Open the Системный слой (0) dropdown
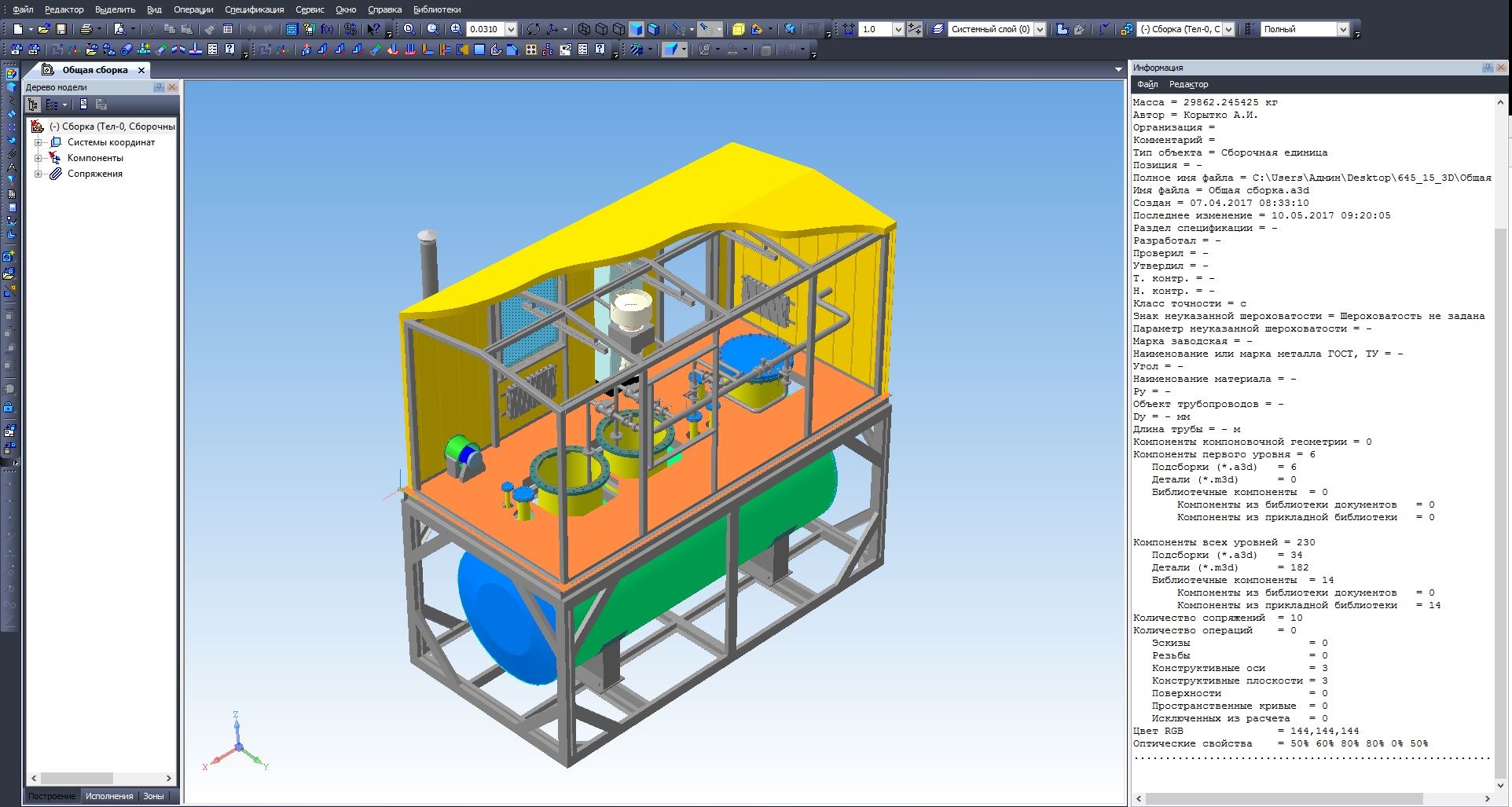Viewport: 1512px width, 807px height. pyautogui.click(x=1040, y=29)
